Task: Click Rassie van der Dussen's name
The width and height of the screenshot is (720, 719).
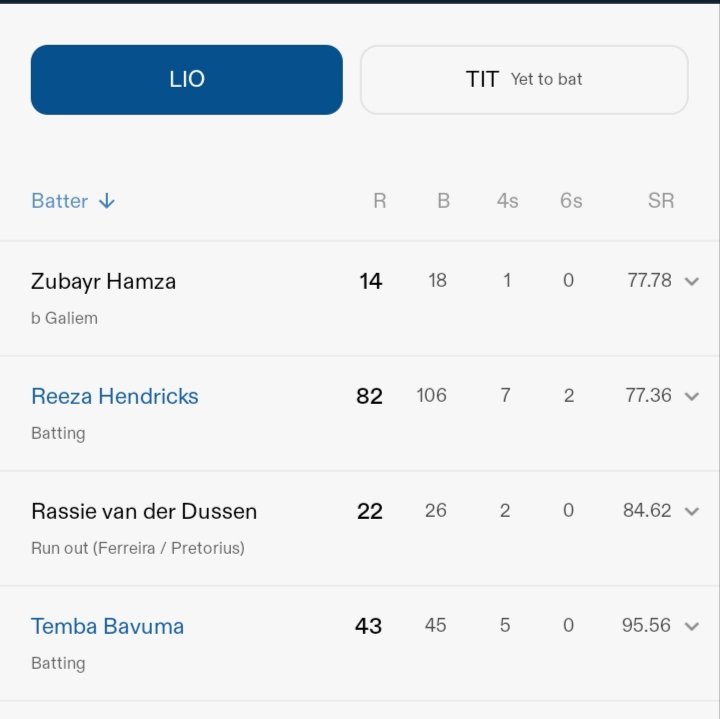Action: click(144, 511)
